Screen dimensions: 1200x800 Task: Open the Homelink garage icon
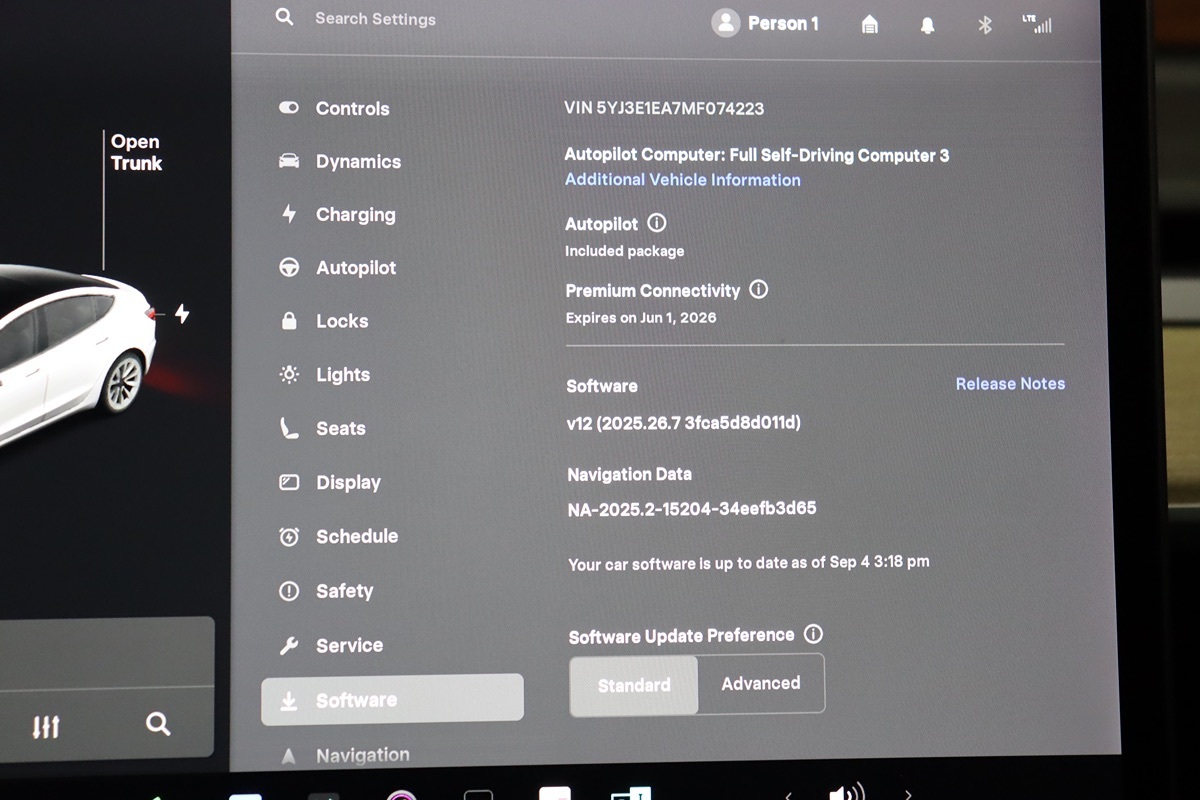click(x=870, y=25)
